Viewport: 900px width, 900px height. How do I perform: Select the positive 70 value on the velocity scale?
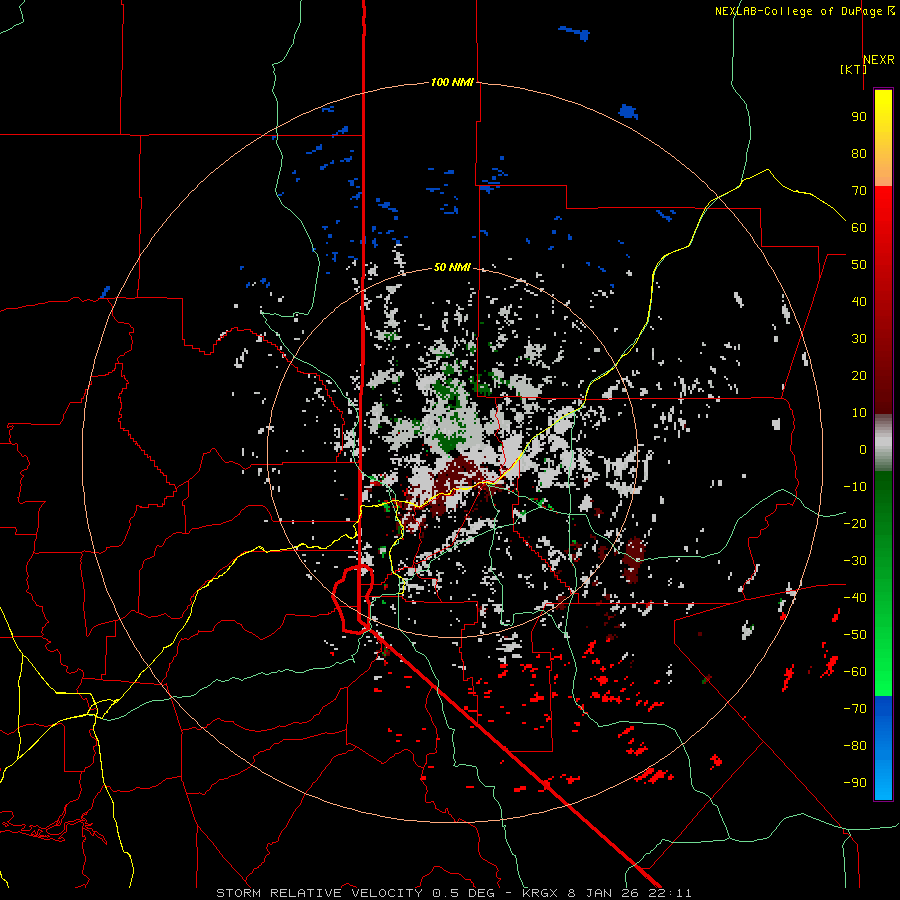click(859, 191)
